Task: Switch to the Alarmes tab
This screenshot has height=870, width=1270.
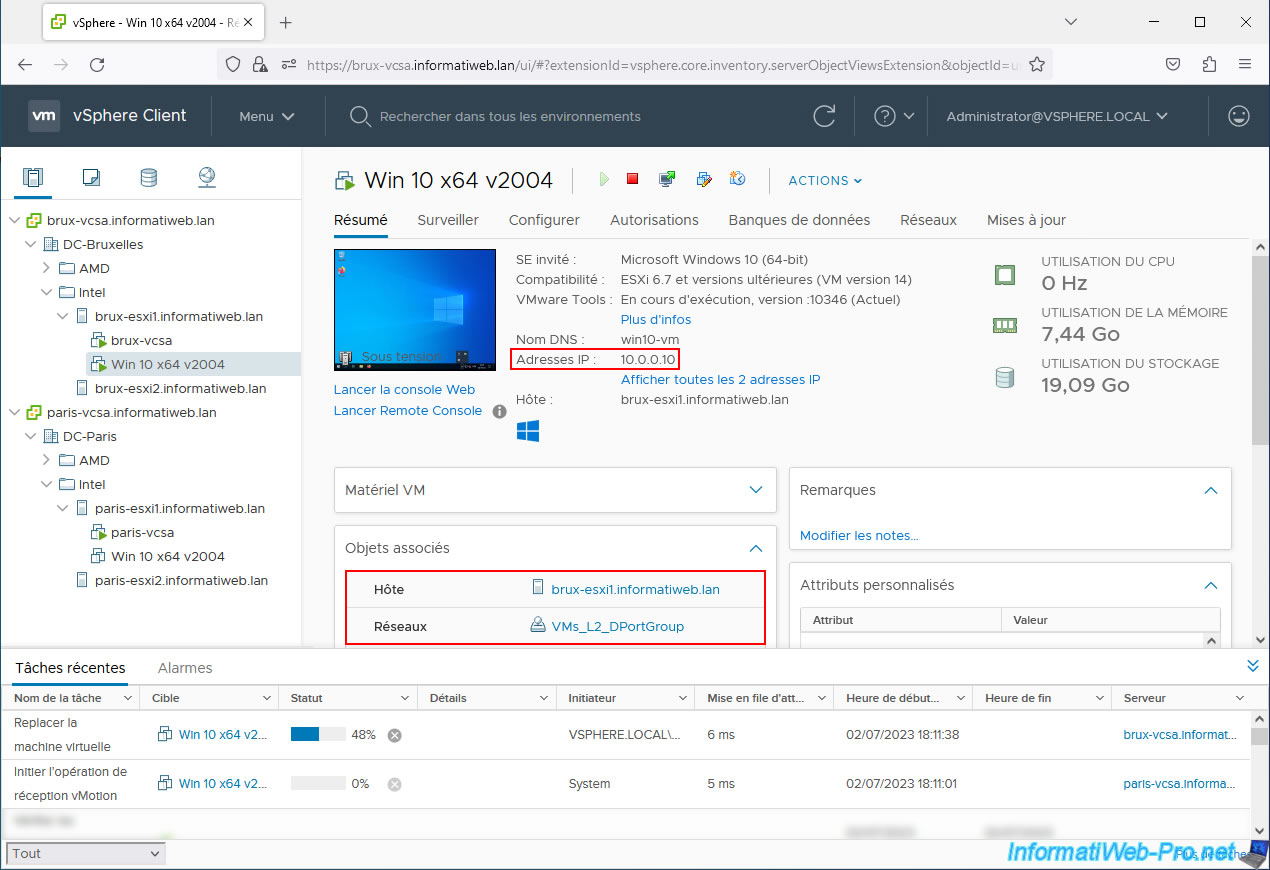Action: [x=185, y=668]
